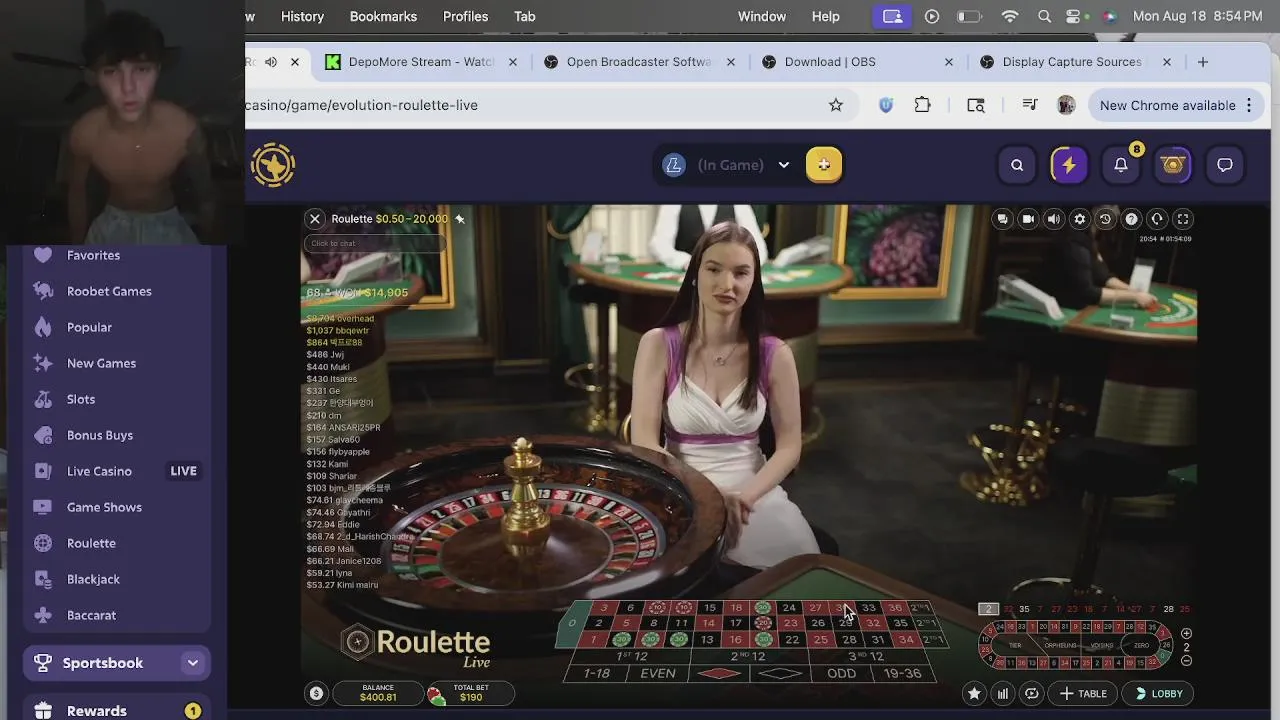Open the roulette help question icon

click(x=1131, y=219)
